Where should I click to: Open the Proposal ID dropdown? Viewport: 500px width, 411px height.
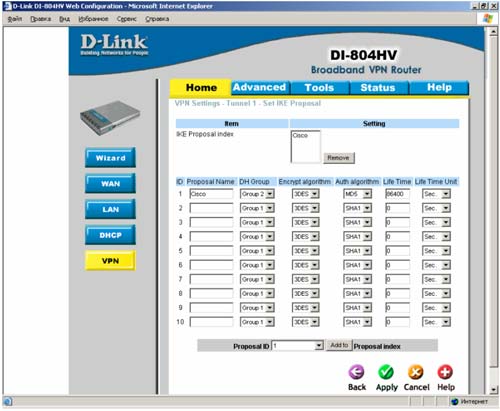[297, 346]
